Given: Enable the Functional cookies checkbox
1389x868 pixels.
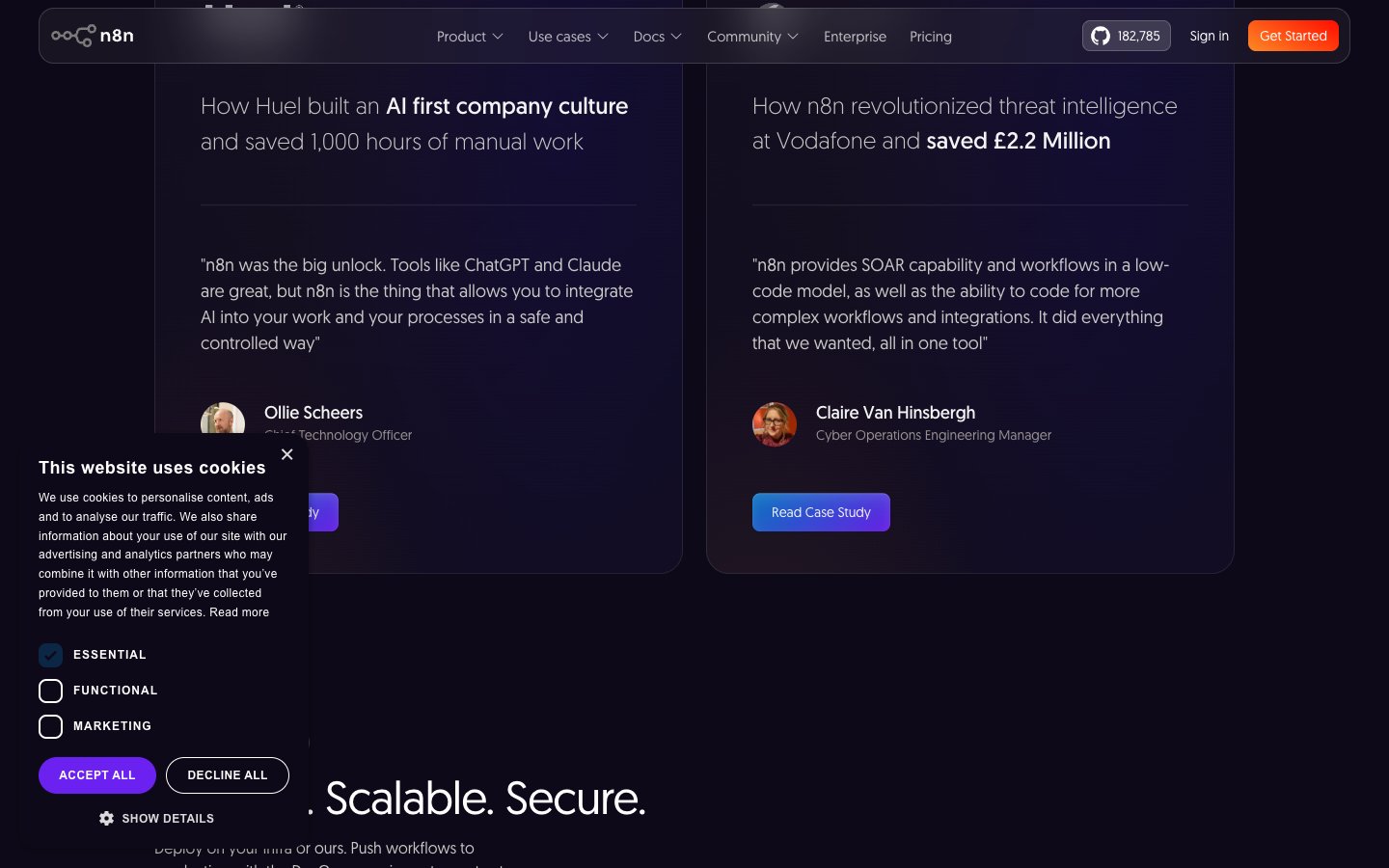Looking at the screenshot, I should (50, 691).
